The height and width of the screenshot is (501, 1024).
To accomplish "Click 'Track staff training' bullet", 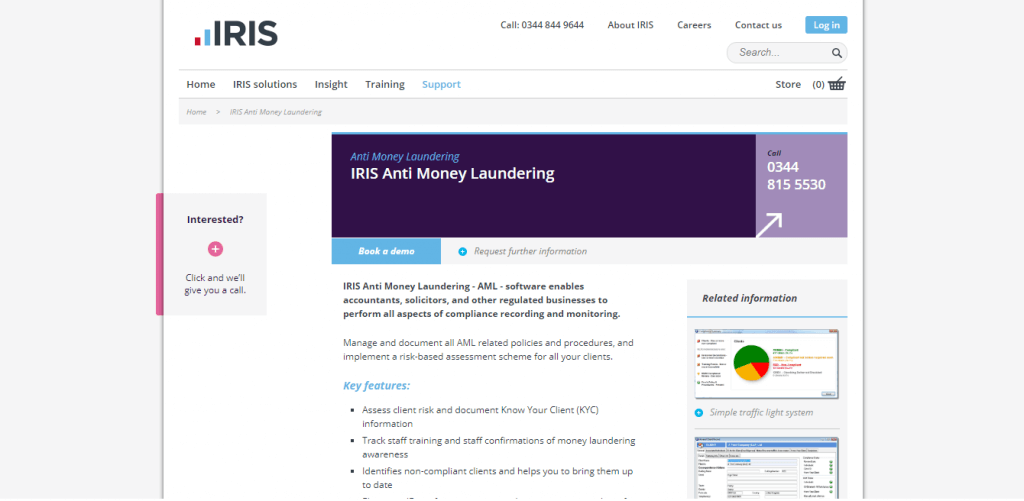I will point(498,447).
